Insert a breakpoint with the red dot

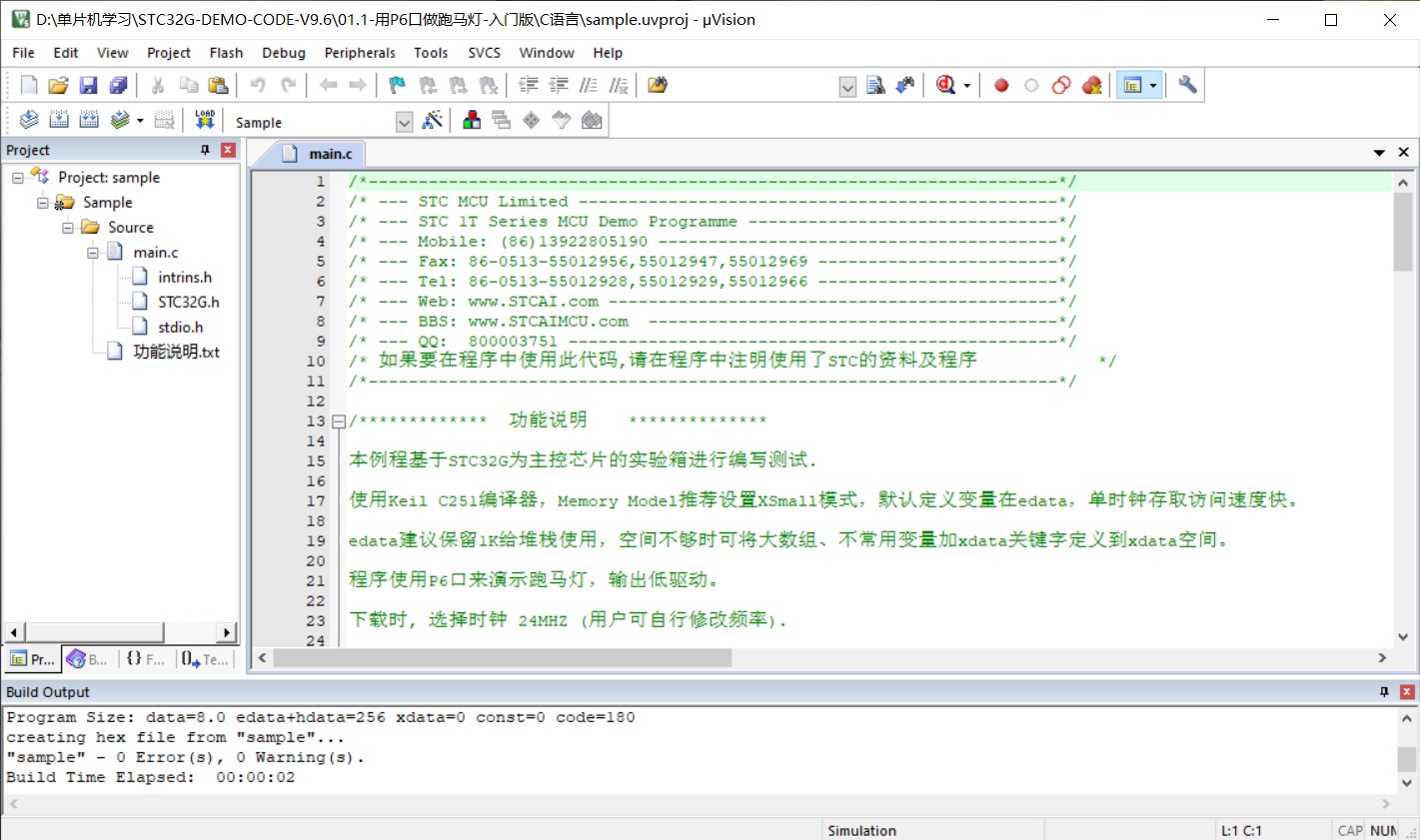tap(1001, 85)
